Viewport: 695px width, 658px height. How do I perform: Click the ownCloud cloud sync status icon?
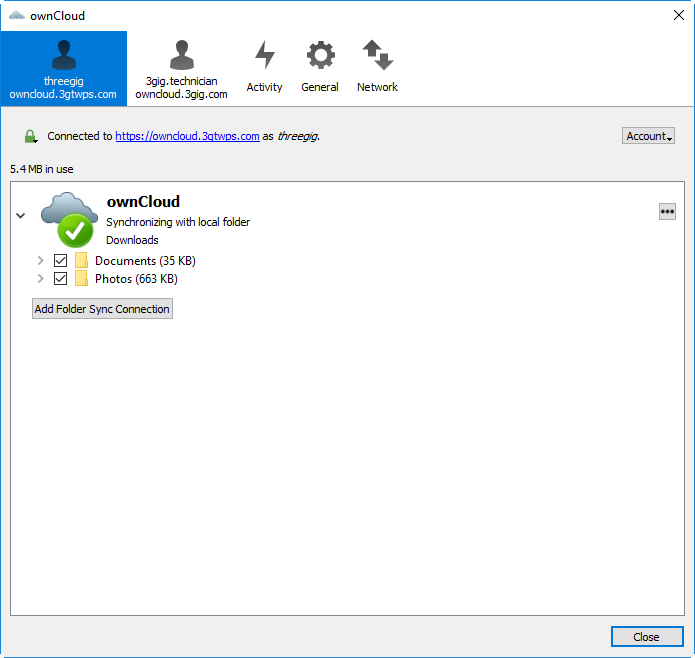pos(69,219)
